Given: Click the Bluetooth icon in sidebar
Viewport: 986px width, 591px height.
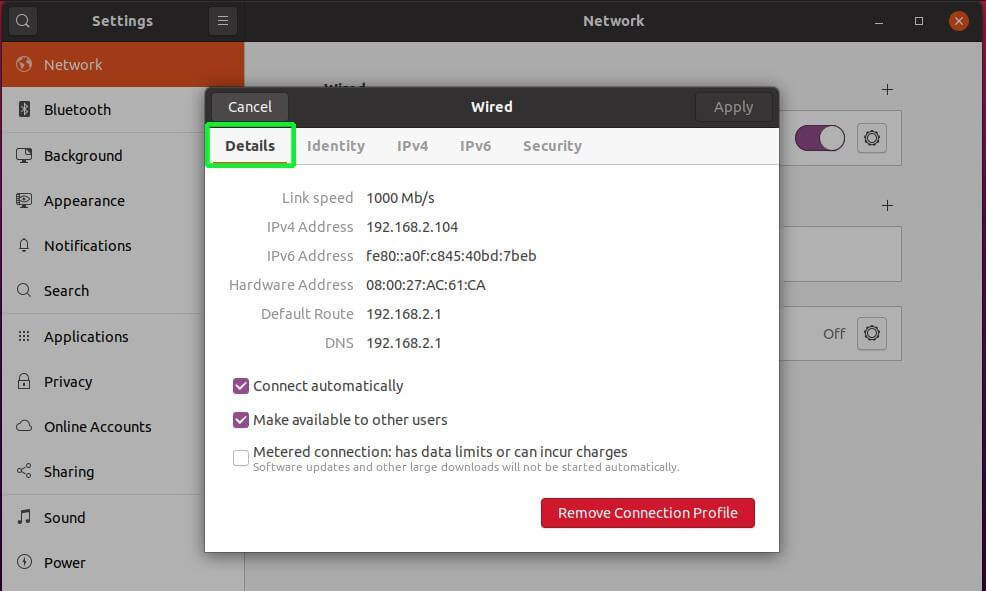Looking at the screenshot, I should 24,110.
